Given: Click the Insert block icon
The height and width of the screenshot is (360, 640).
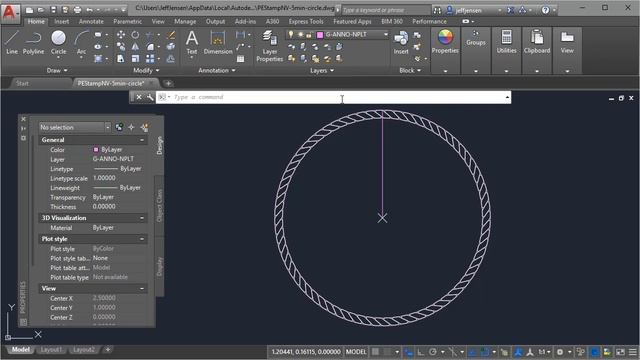Looking at the screenshot, I should (x=401, y=43).
